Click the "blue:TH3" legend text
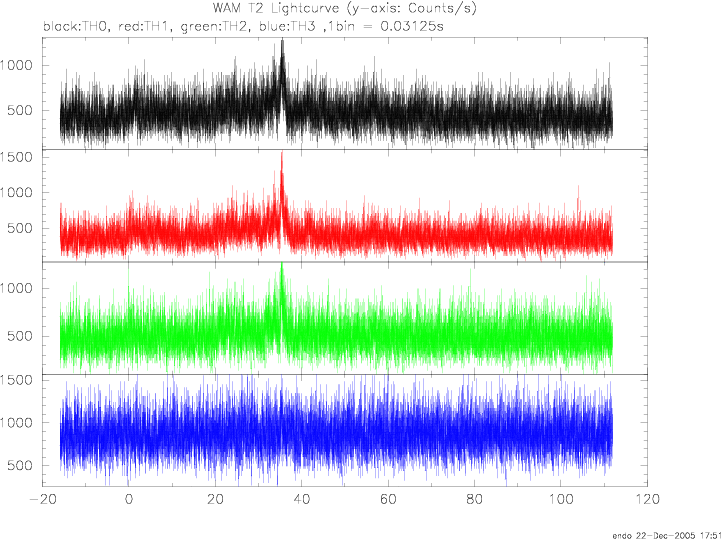The width and height of the screenshot is (721, 539). point(286,26)
